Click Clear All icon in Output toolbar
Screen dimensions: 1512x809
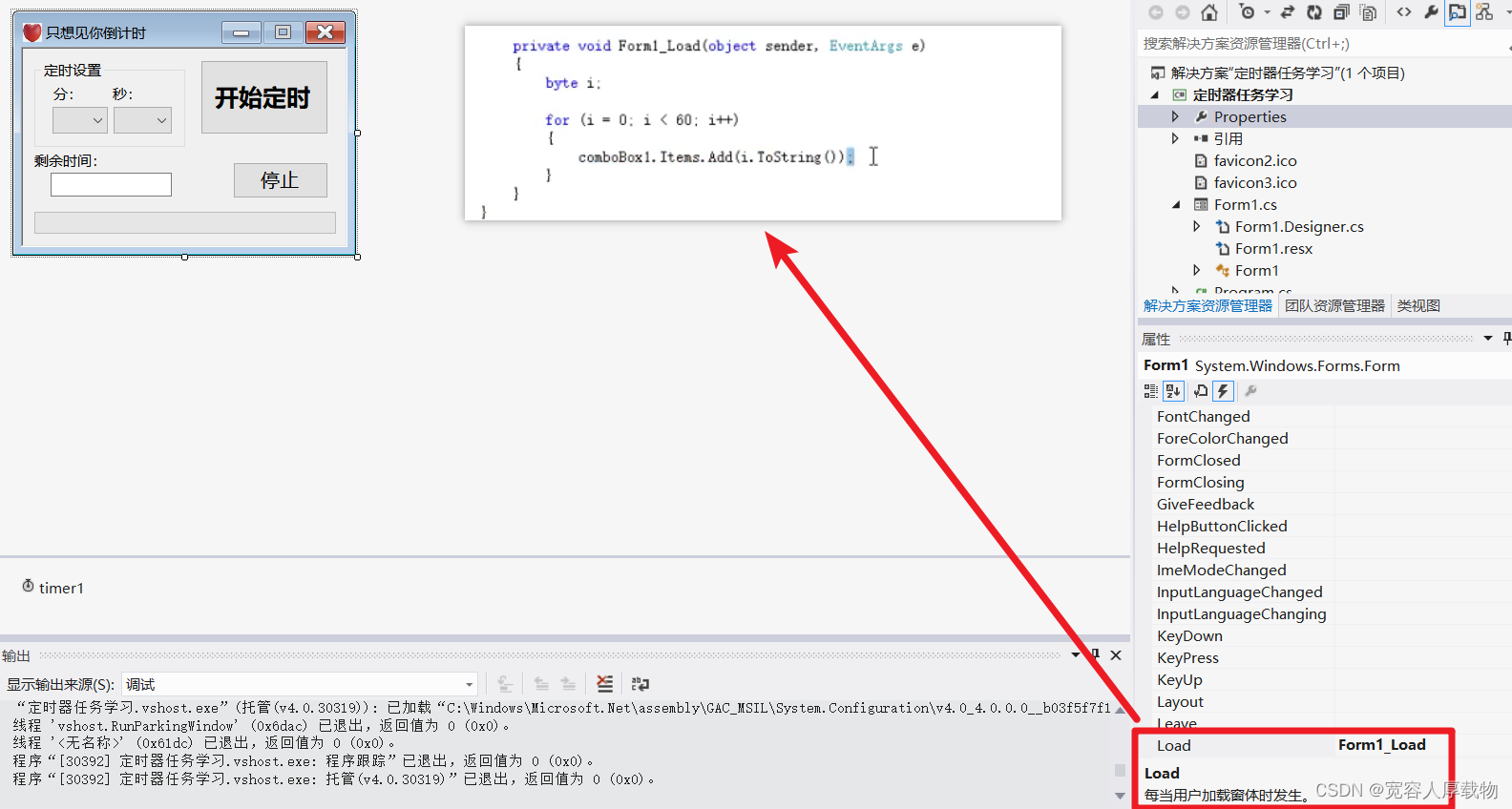(605, 684)
